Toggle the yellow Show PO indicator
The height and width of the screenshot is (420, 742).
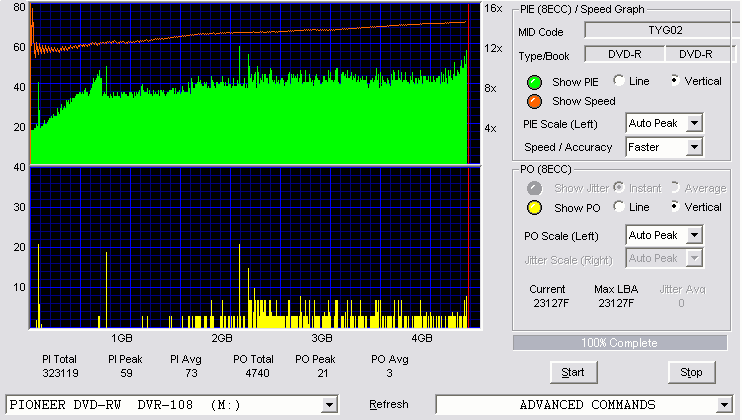(x=534, y=208)
